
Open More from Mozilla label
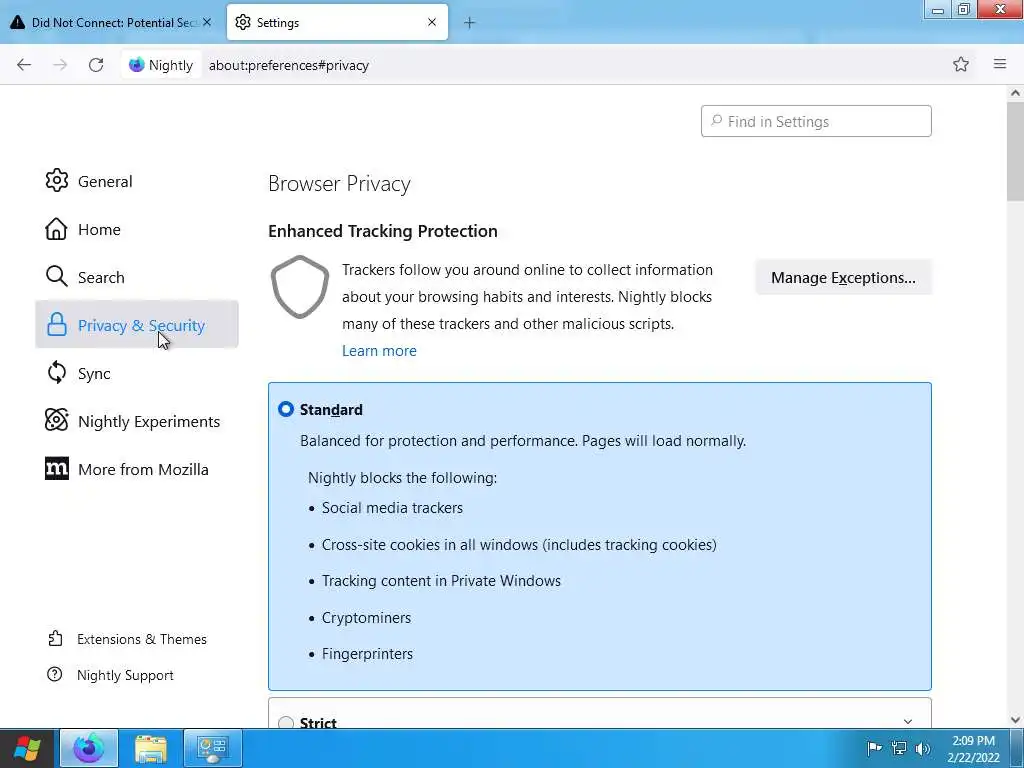tap(143, 470)
